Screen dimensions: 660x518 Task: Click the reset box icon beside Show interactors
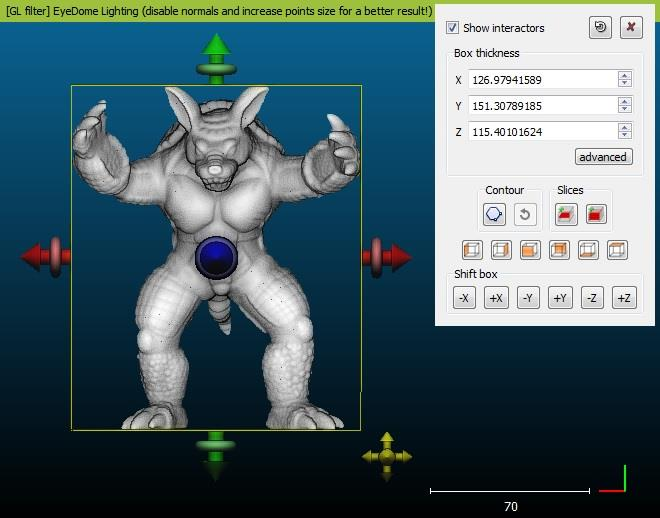(x=600, y=28)
